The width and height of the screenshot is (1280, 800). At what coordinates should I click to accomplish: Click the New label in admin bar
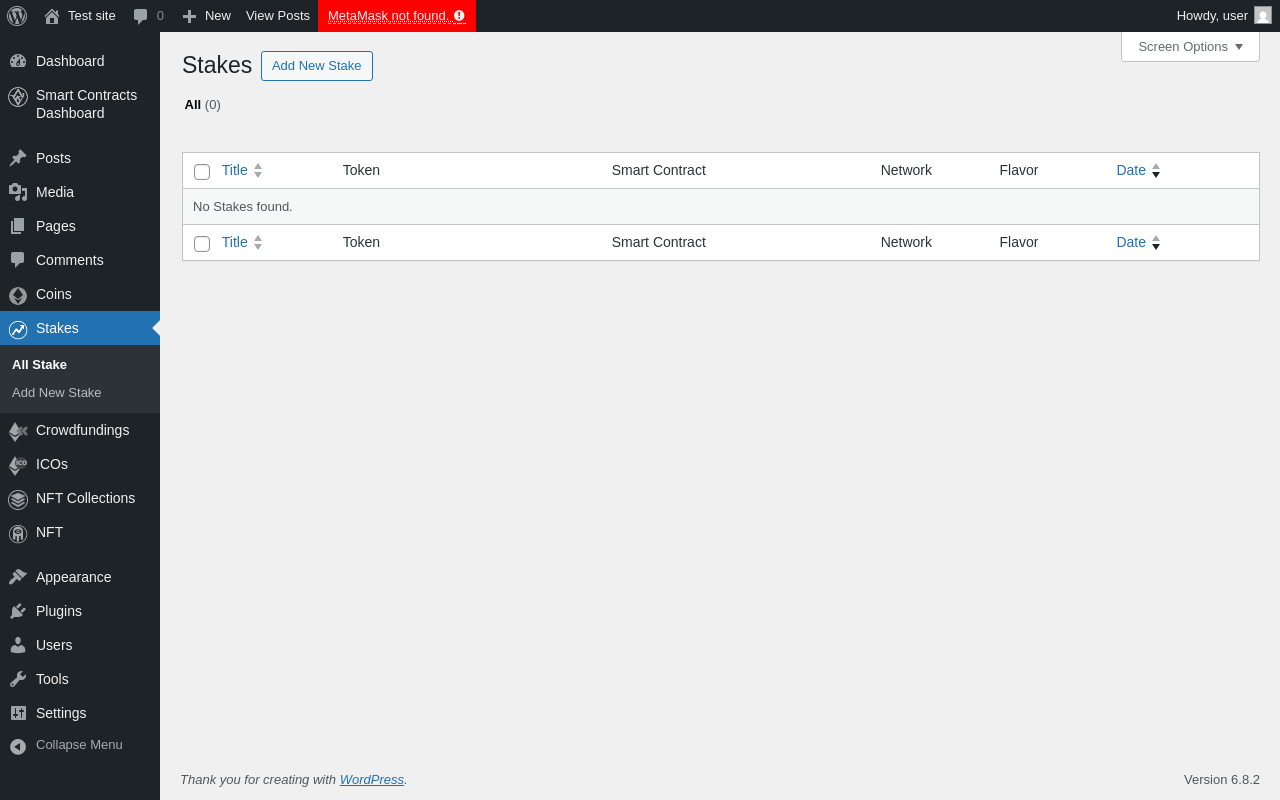pos(218,16)
